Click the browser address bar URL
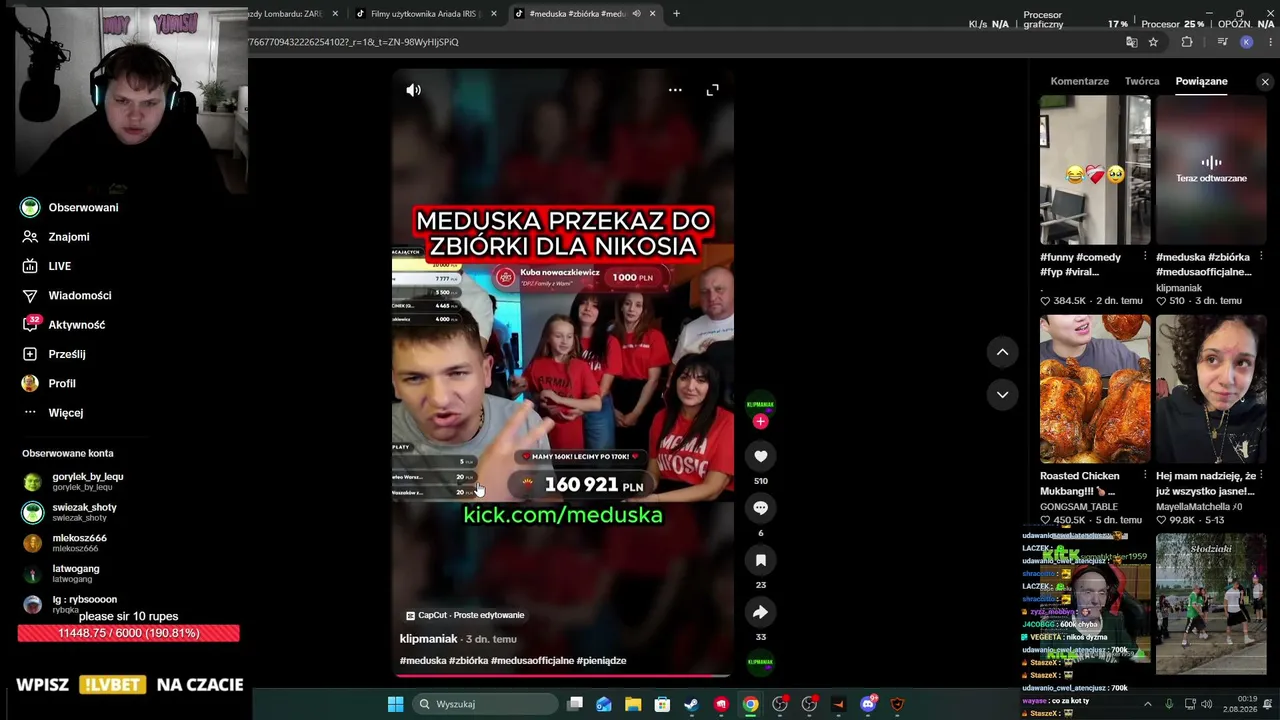 (x=355, y=42)
